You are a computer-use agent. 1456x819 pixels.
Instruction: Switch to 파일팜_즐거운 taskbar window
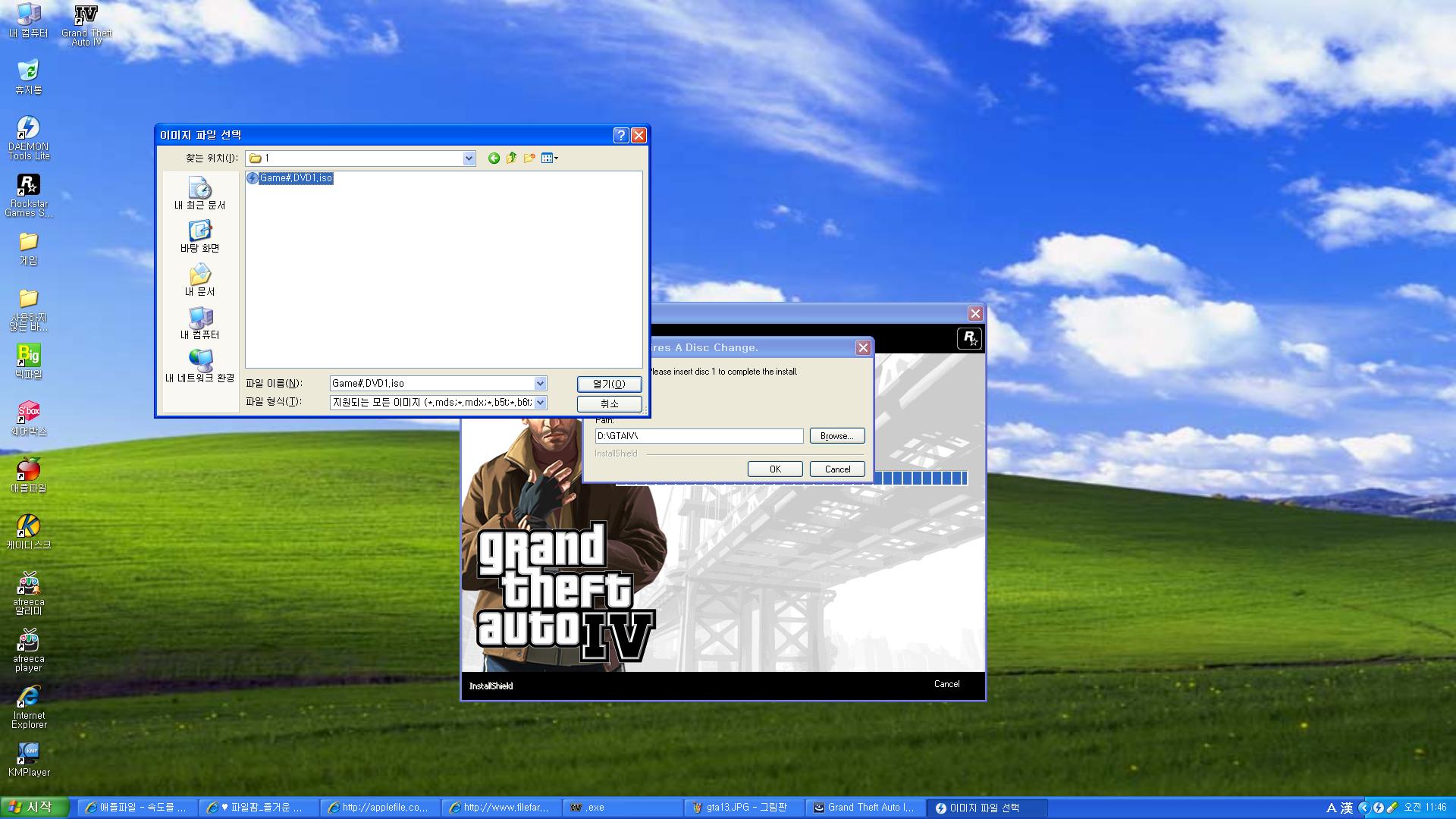point(259,808)
